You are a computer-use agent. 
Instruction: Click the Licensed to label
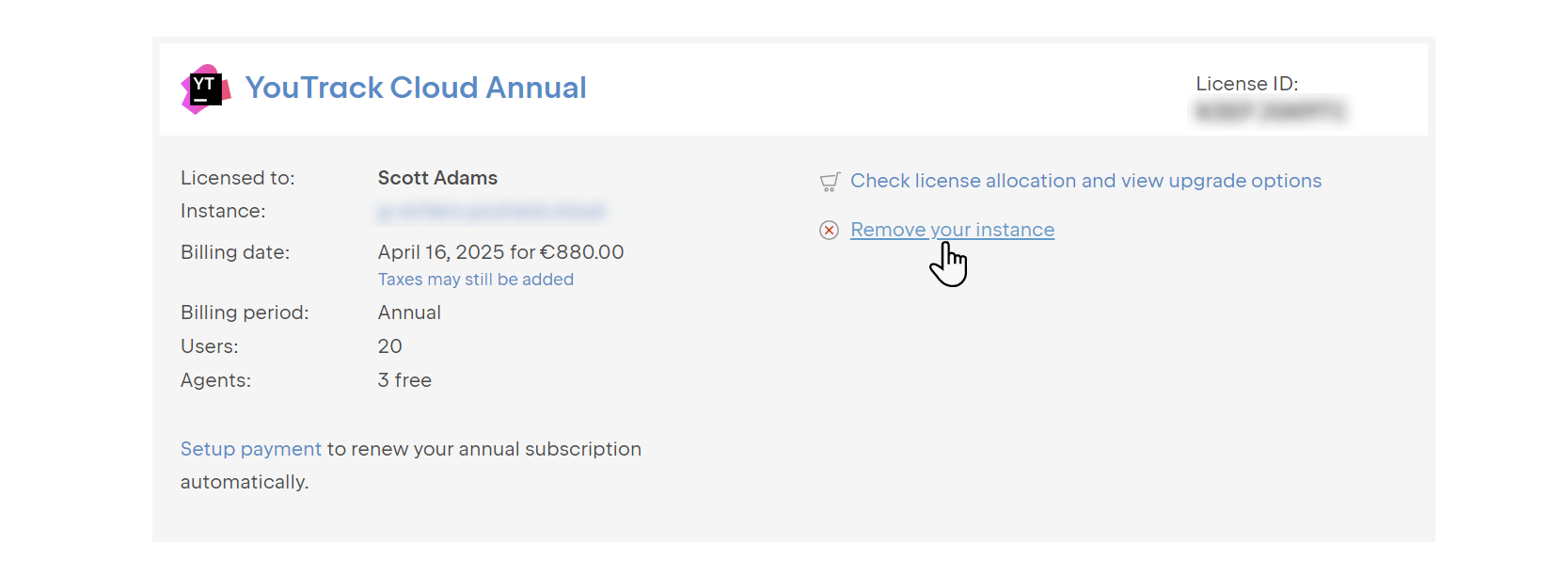click(x=237, y=178)
